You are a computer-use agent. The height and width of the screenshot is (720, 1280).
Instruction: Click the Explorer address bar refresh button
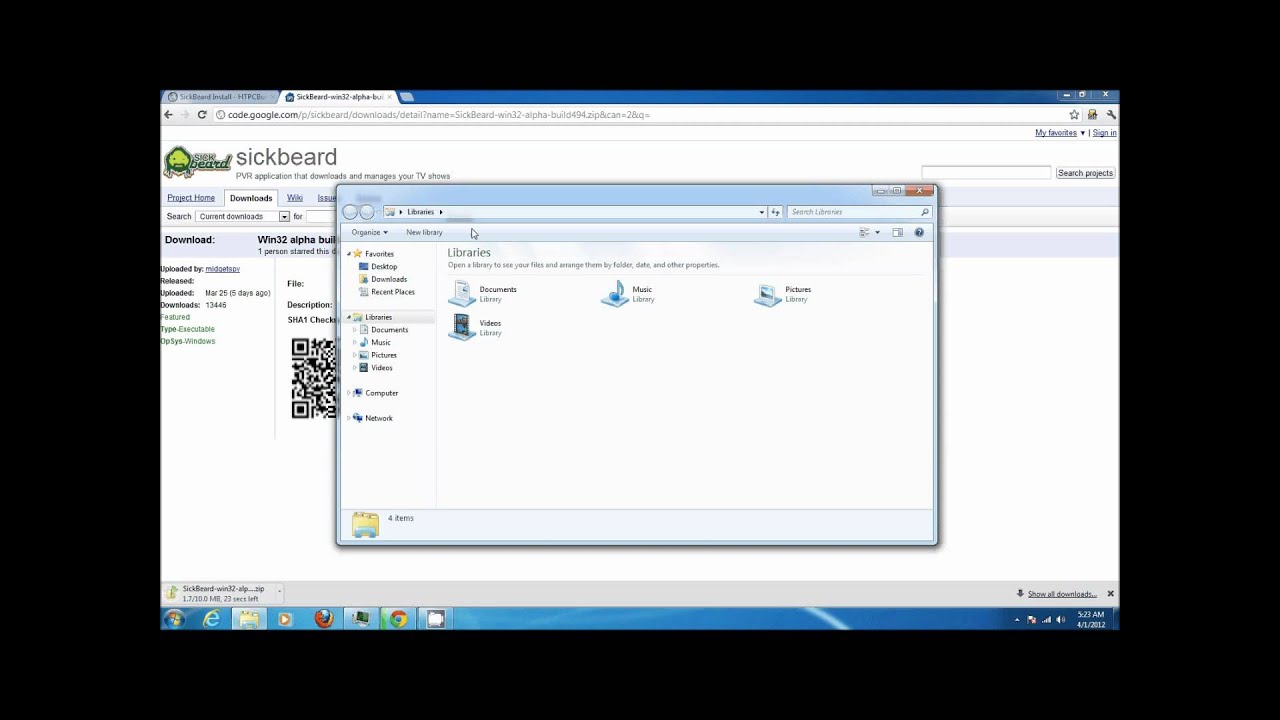775,212
